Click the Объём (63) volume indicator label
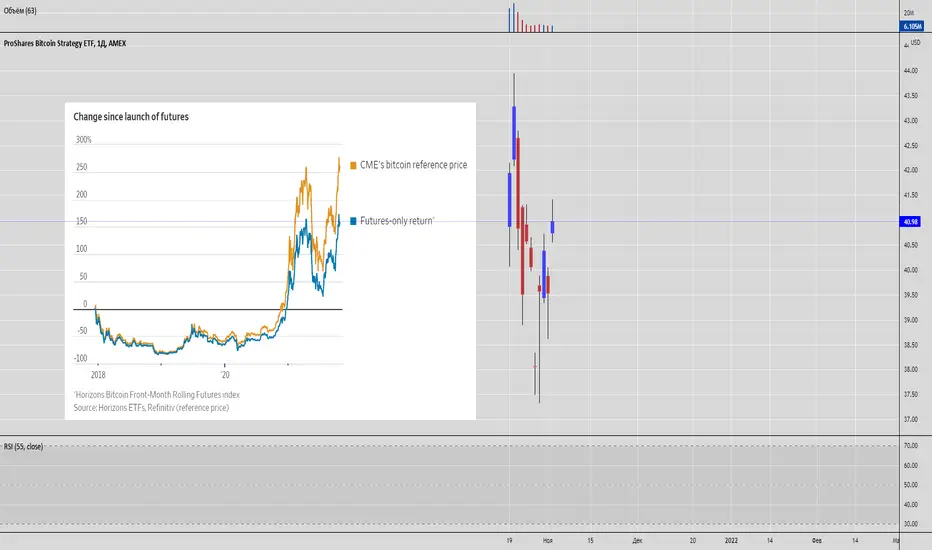932x550 pixels. click(x=20, y=11)
